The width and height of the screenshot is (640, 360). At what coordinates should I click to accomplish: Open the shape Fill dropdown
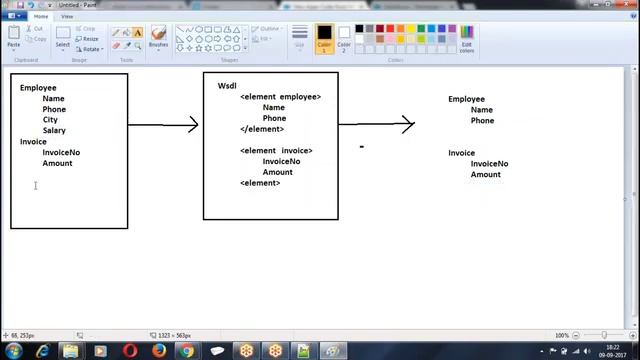262,39
